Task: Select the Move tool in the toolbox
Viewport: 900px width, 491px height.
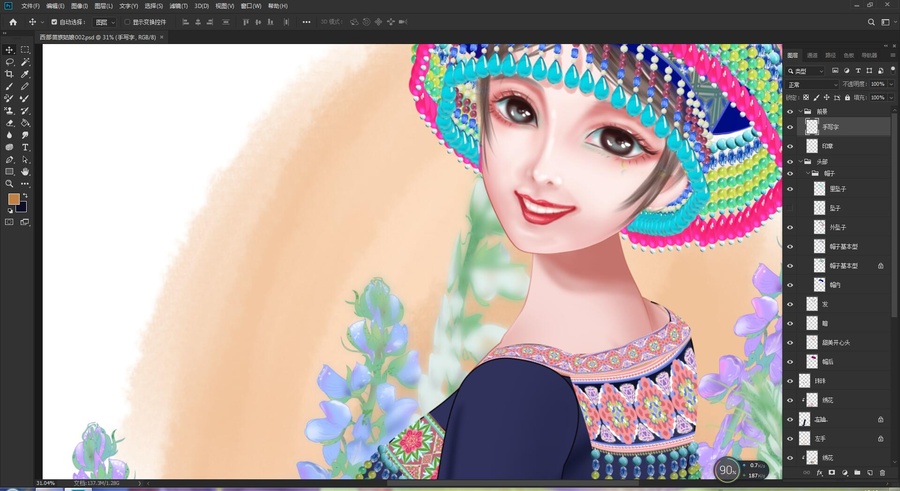Action: 9,50
